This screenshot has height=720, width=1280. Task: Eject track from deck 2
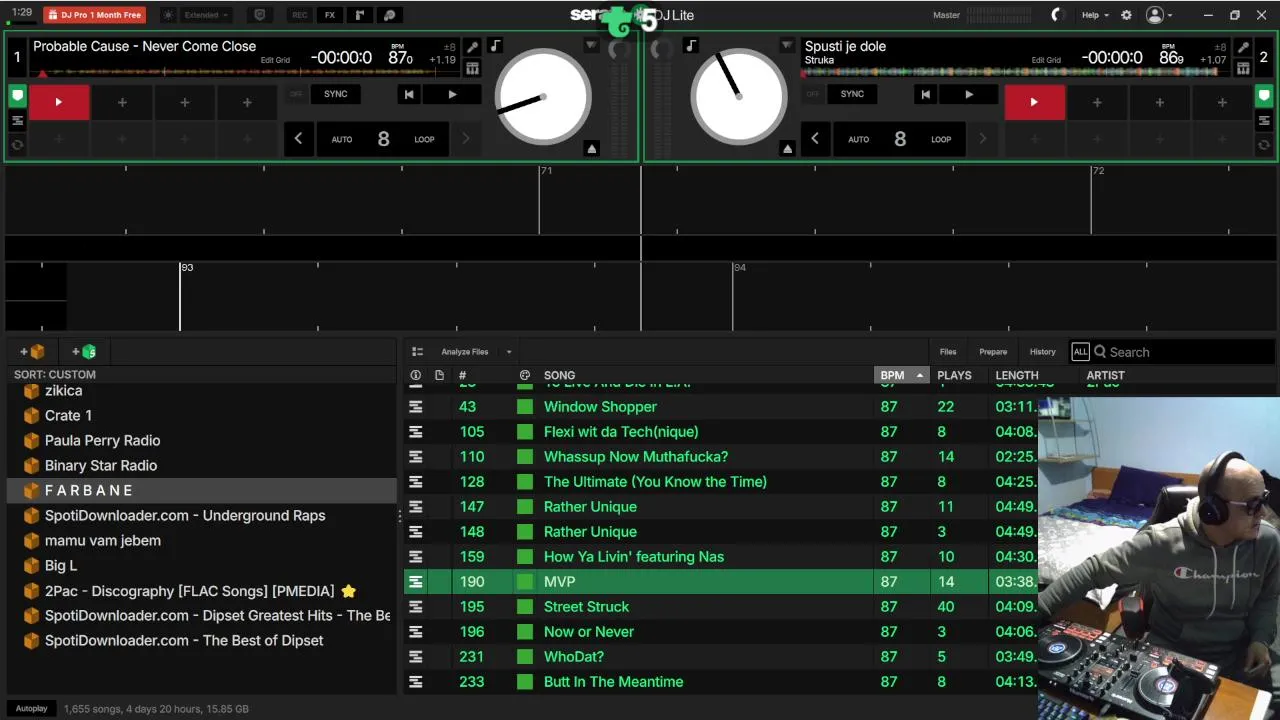787,149
